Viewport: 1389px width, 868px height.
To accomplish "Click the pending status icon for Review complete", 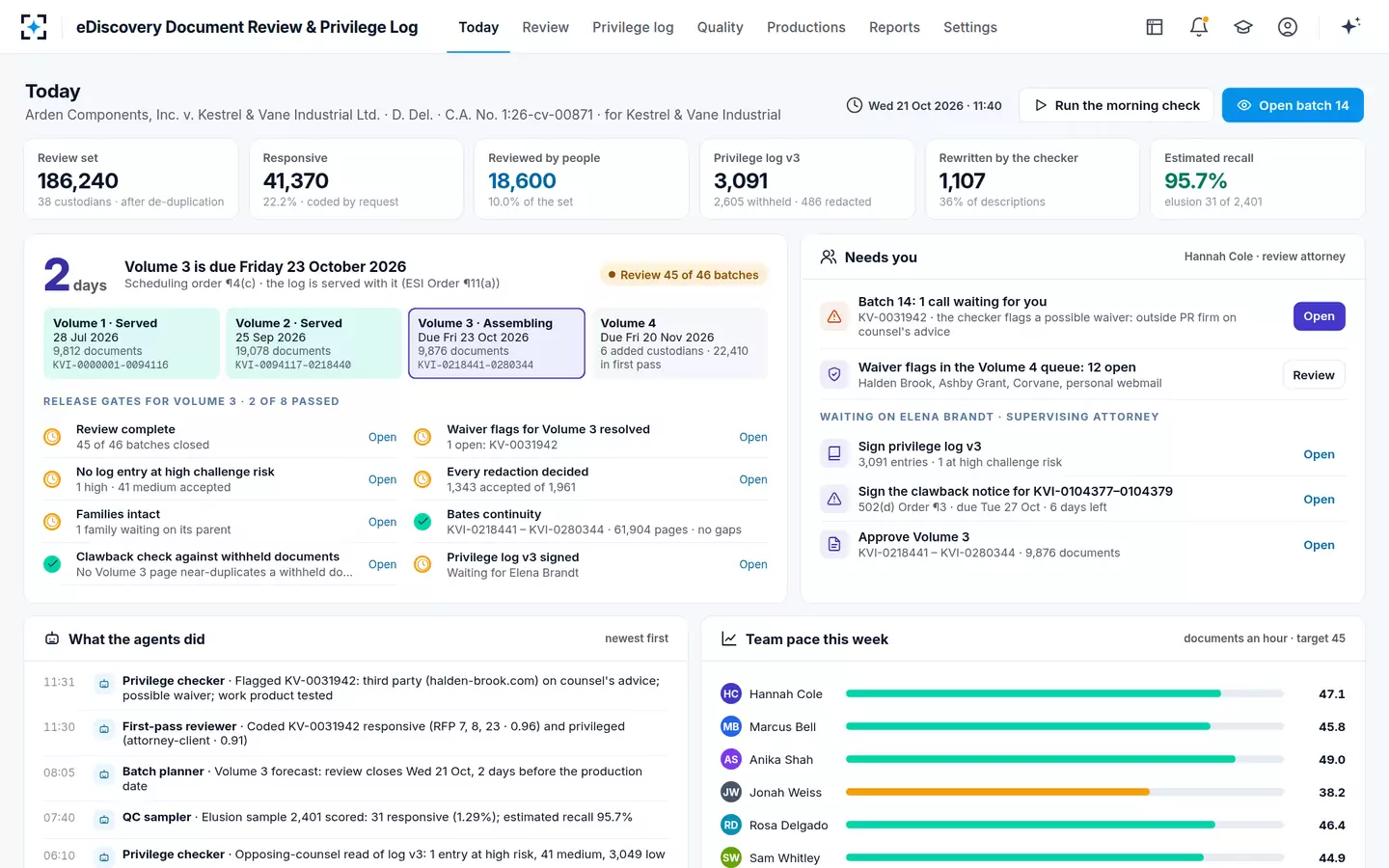I will pos(52,437).
